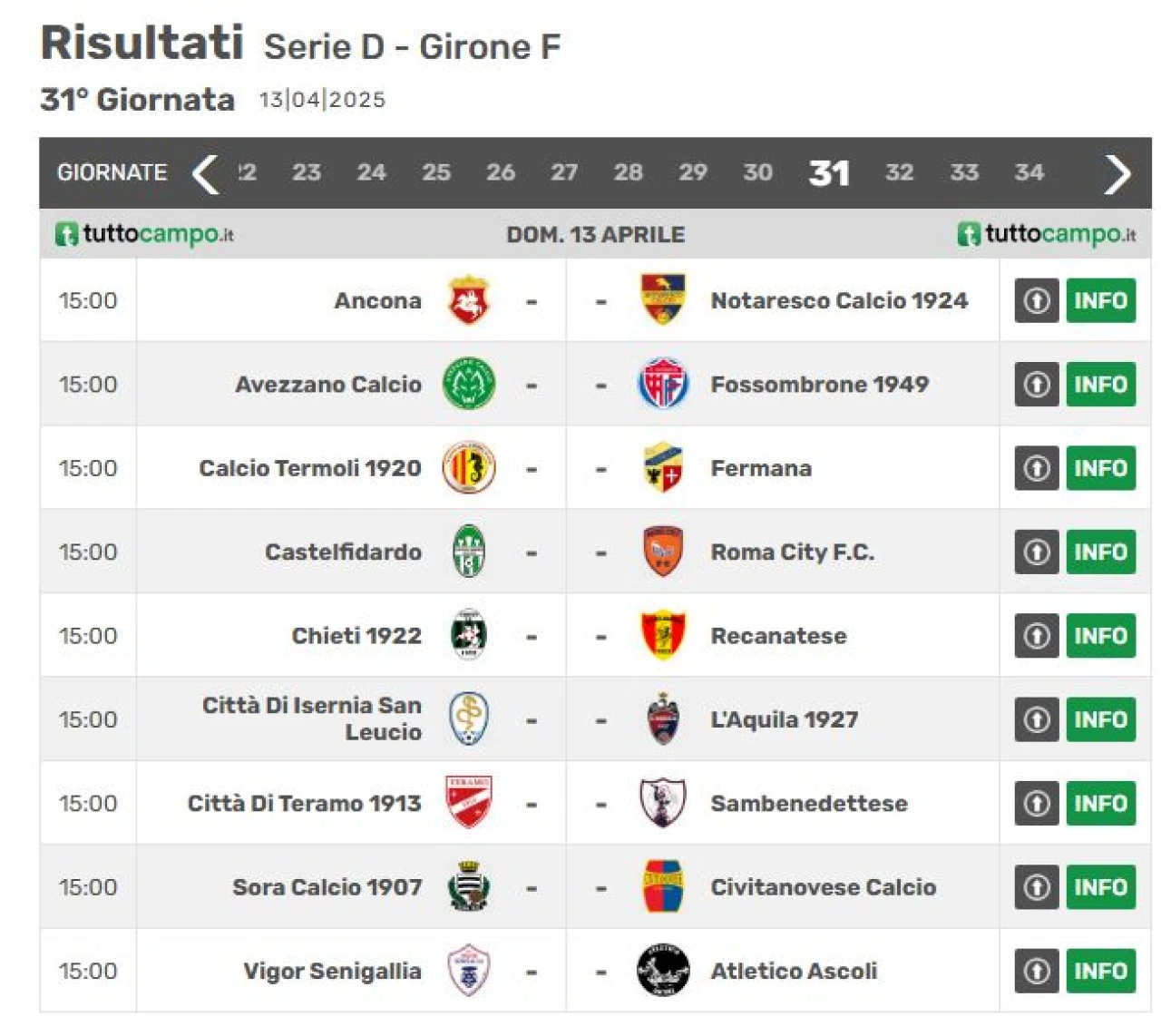Click the grey arrow icon in the Chieti 1922 row
1161x1036 pixels.
[1037, 636]
